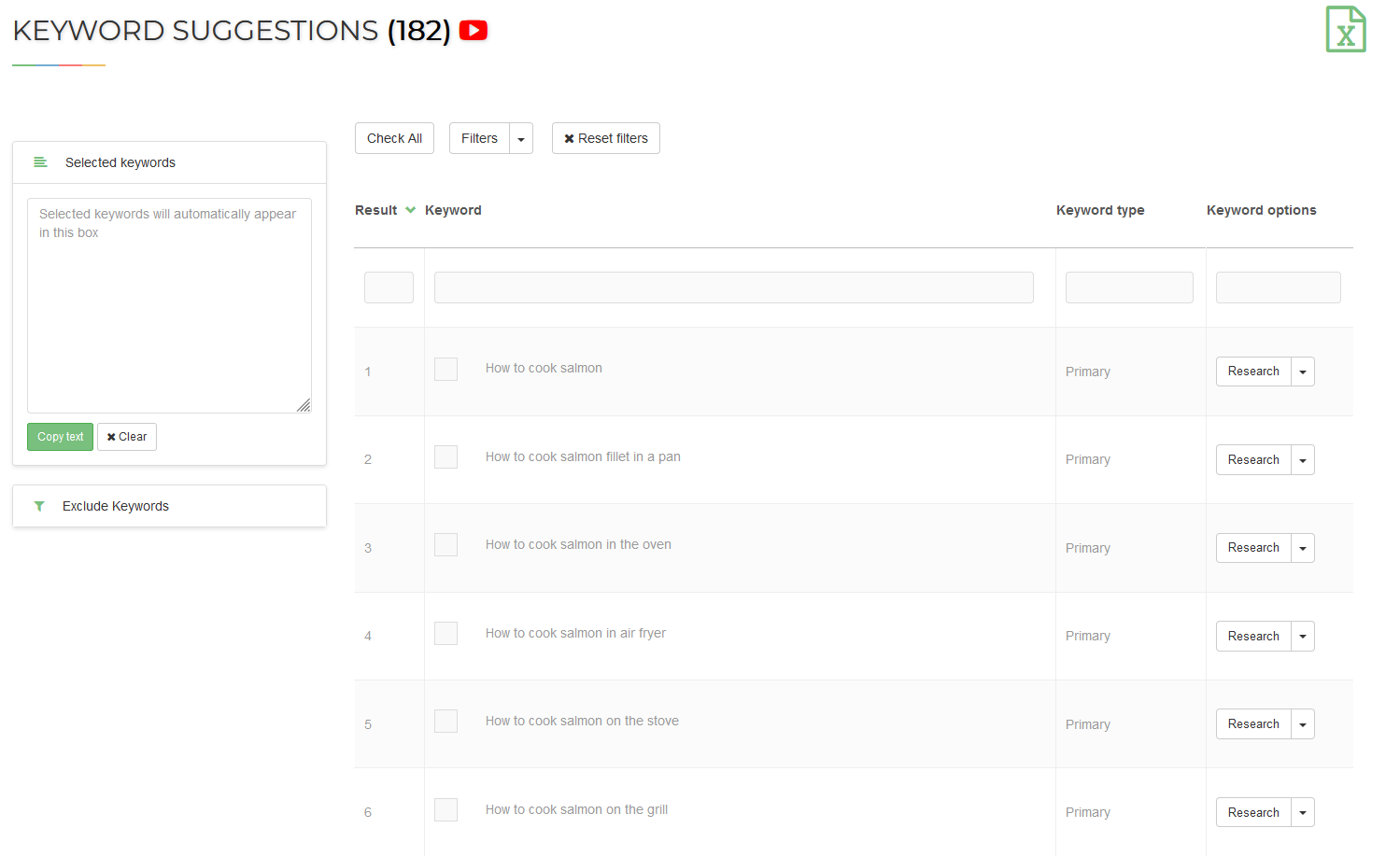Click Research for salmon on the grill
Screen dimensions: 1400x856
[x=1253, y=812]
